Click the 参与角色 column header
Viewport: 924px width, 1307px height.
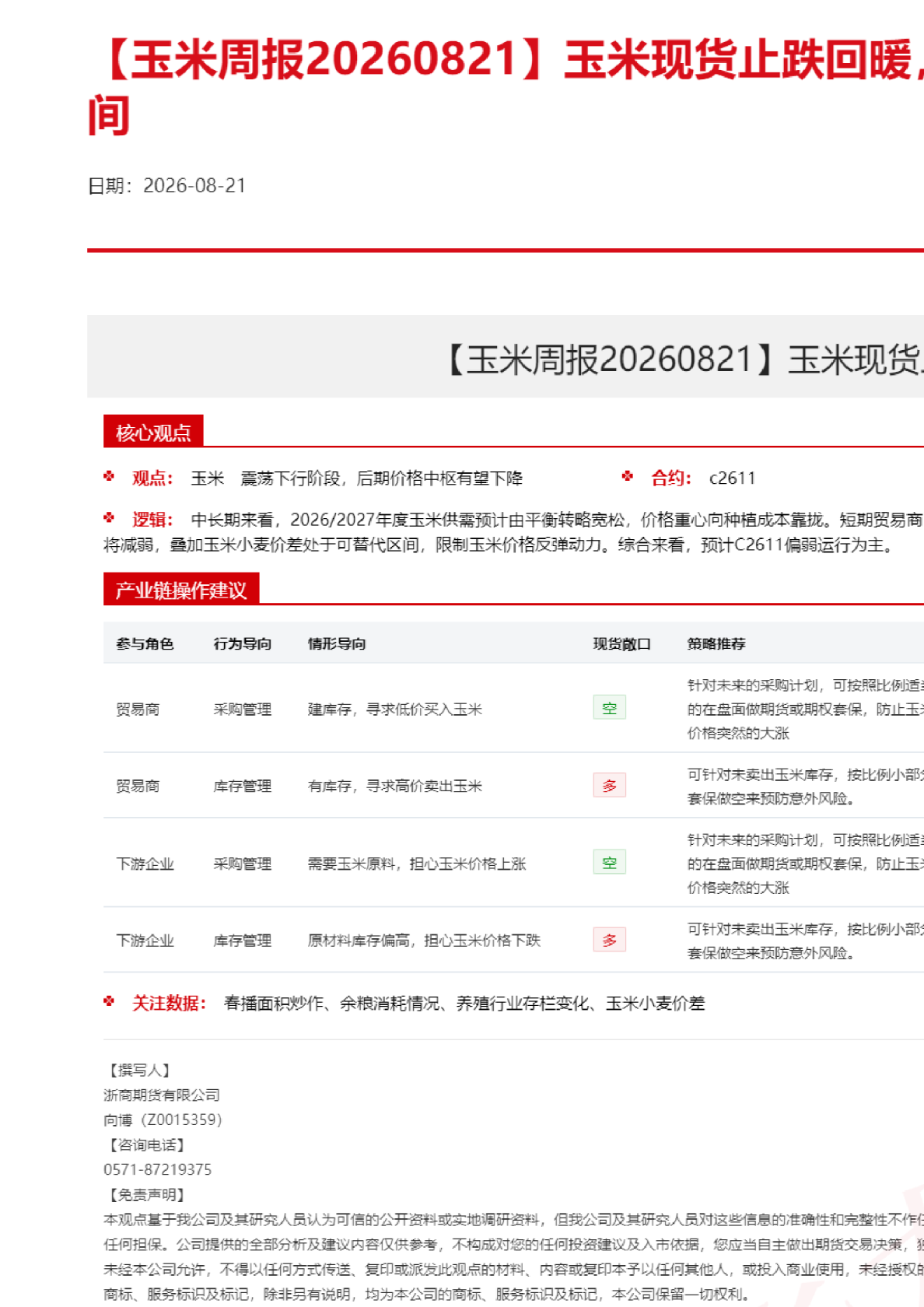pos(145,643)
